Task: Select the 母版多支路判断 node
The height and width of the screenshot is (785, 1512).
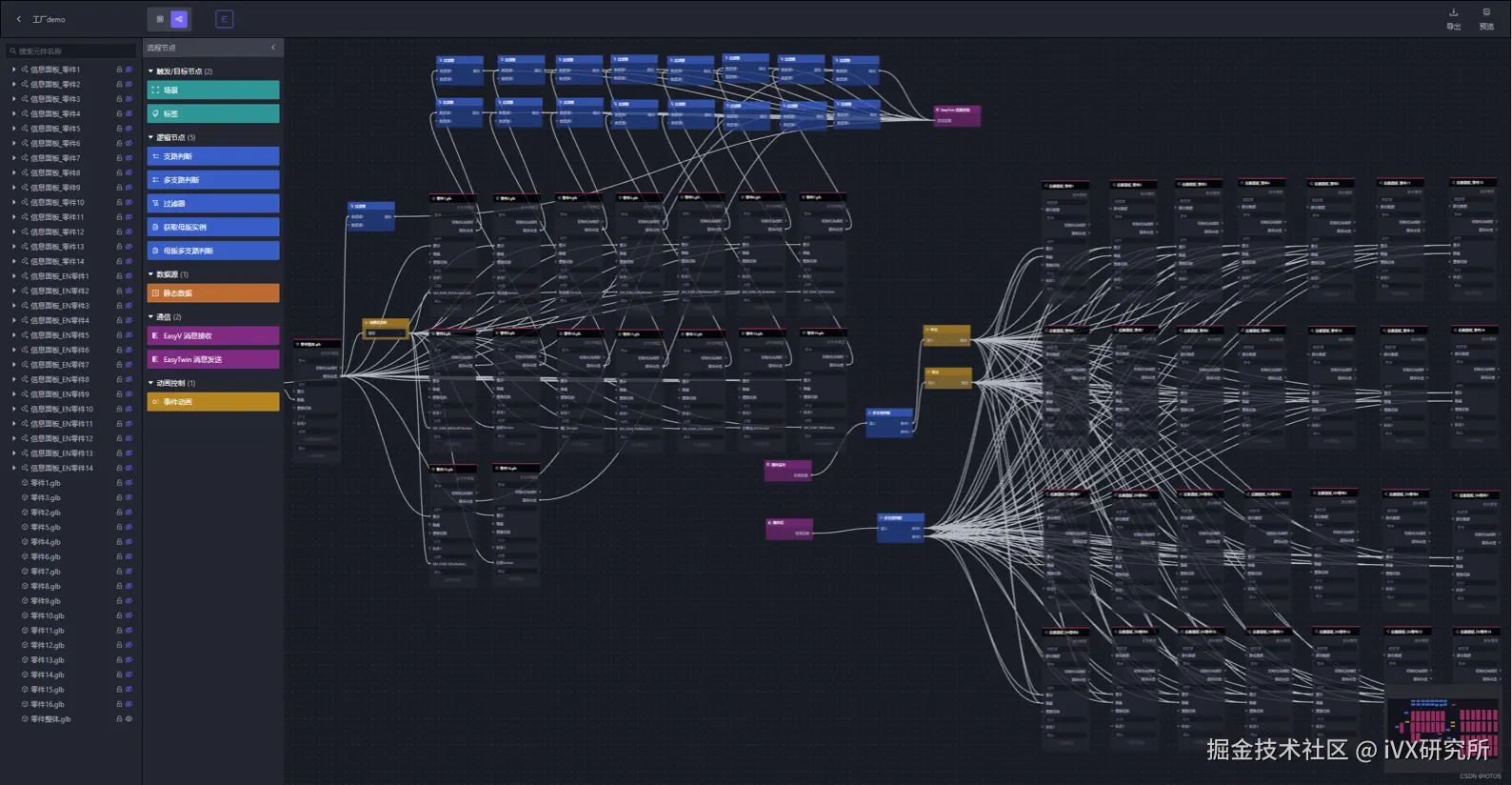Action: tap(213, 251)
